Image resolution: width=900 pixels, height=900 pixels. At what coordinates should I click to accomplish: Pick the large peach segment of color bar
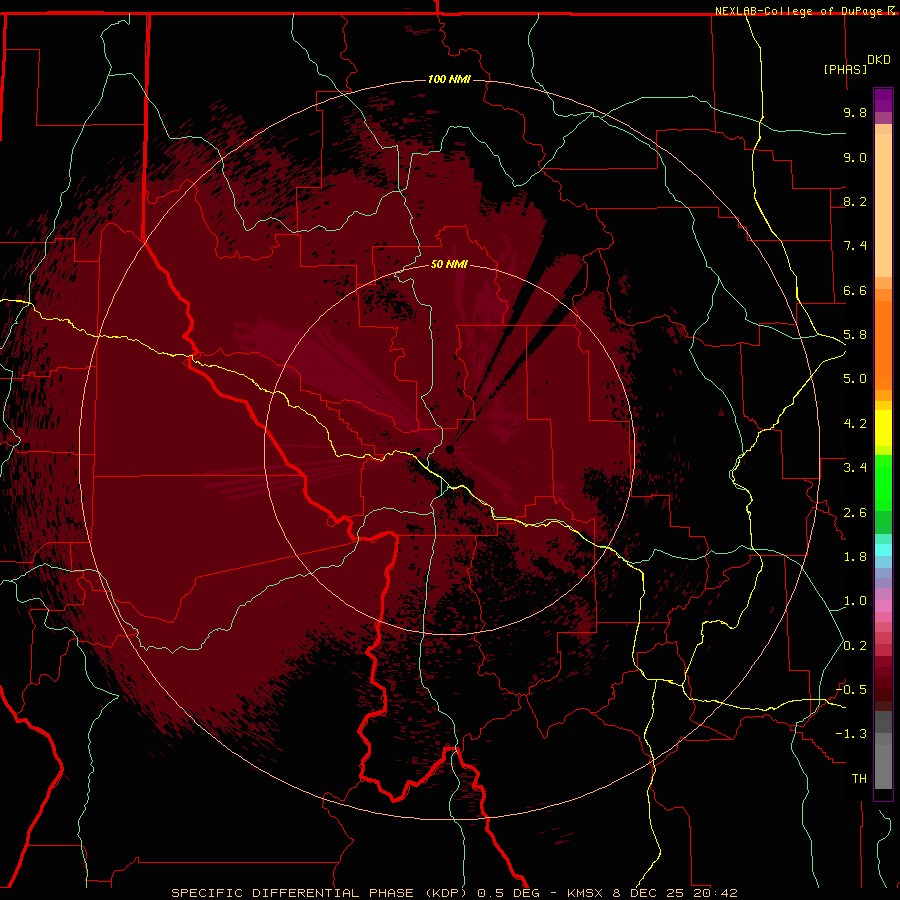coord(883,205)
